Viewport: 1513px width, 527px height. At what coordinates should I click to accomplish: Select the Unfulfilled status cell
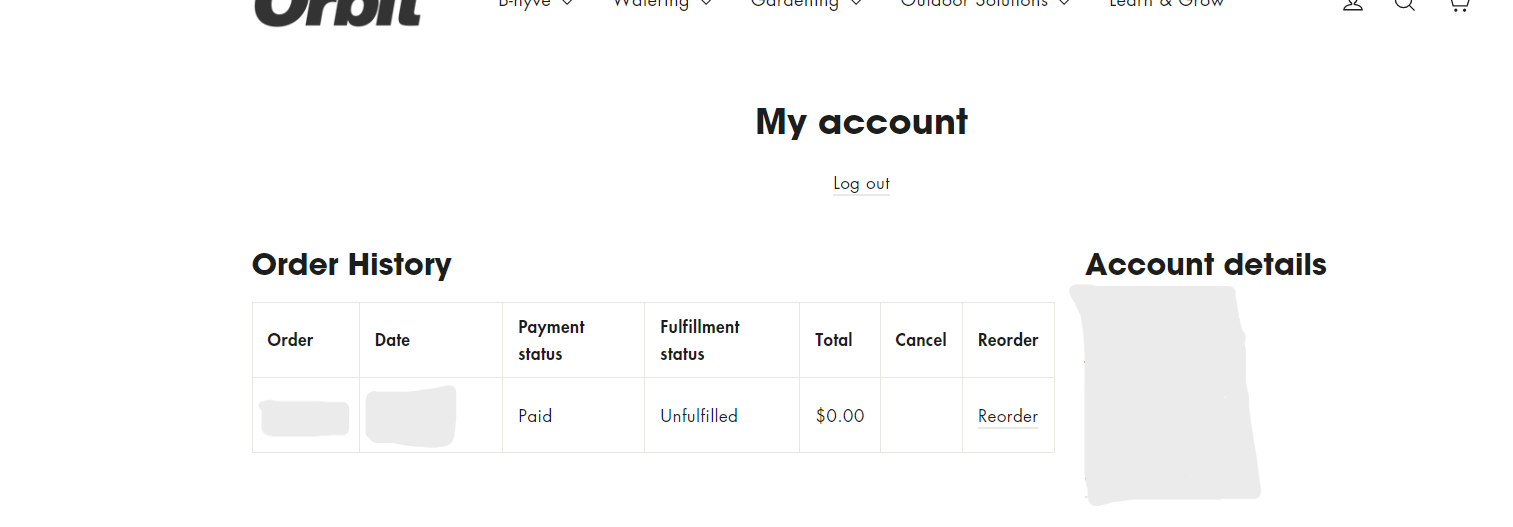[x=699, y=416]
